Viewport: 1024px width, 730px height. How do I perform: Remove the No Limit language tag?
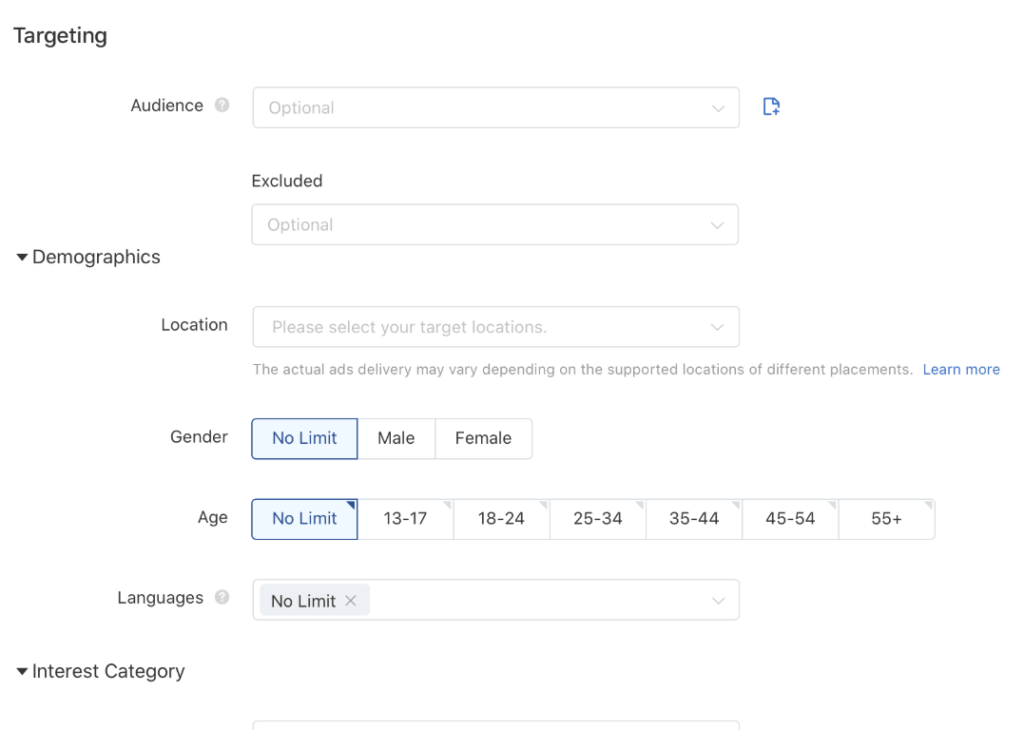(x=351, y=600)
